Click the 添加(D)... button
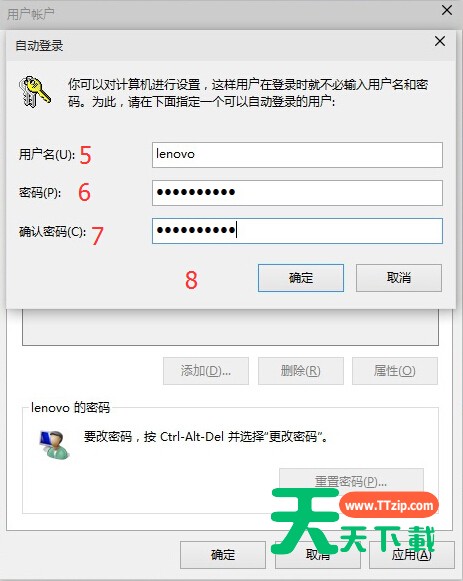The width and height of the screenshot is (463, 581). click(x=206, y=371)
